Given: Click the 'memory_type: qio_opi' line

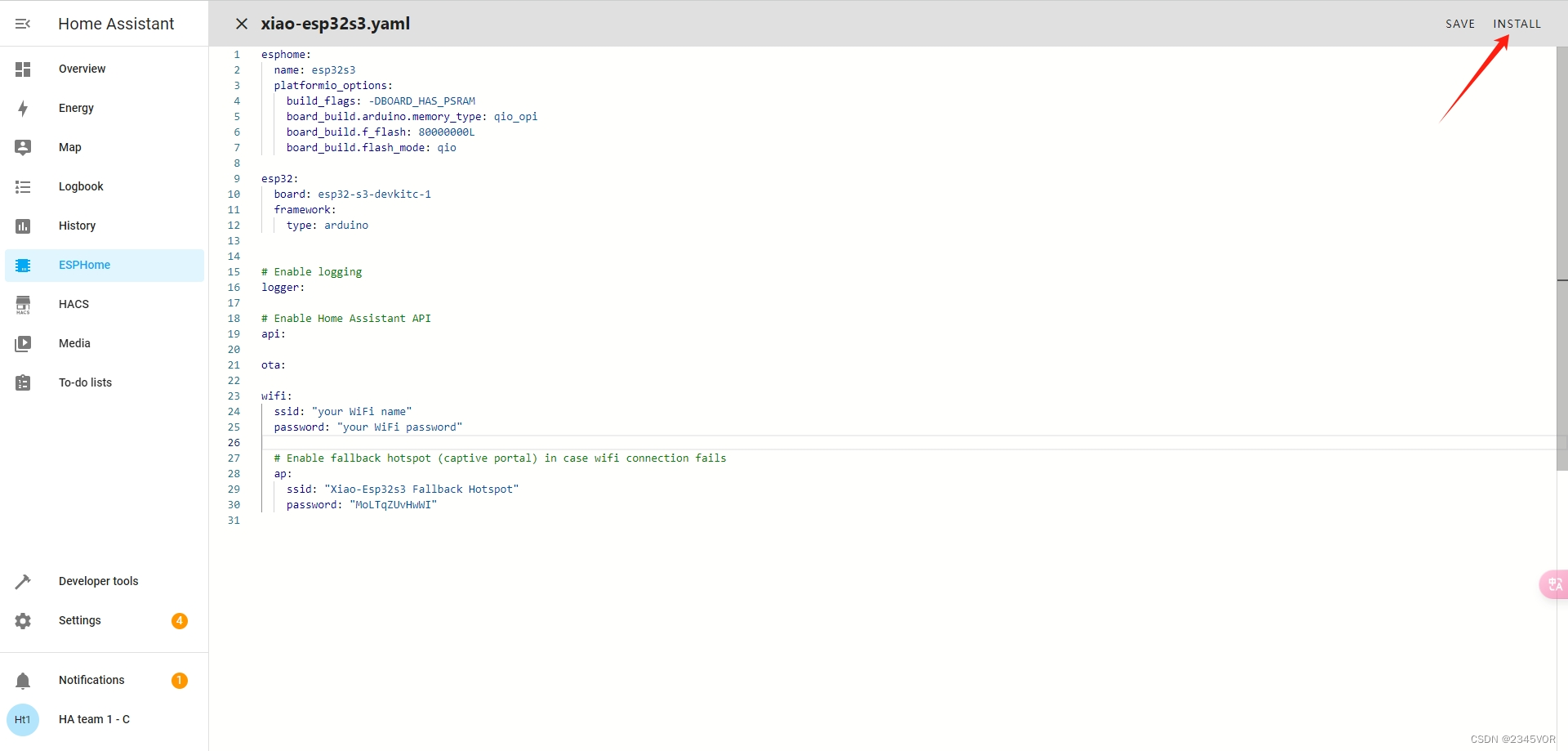Looking at the screenshot, I should click(x=412, y=117).
